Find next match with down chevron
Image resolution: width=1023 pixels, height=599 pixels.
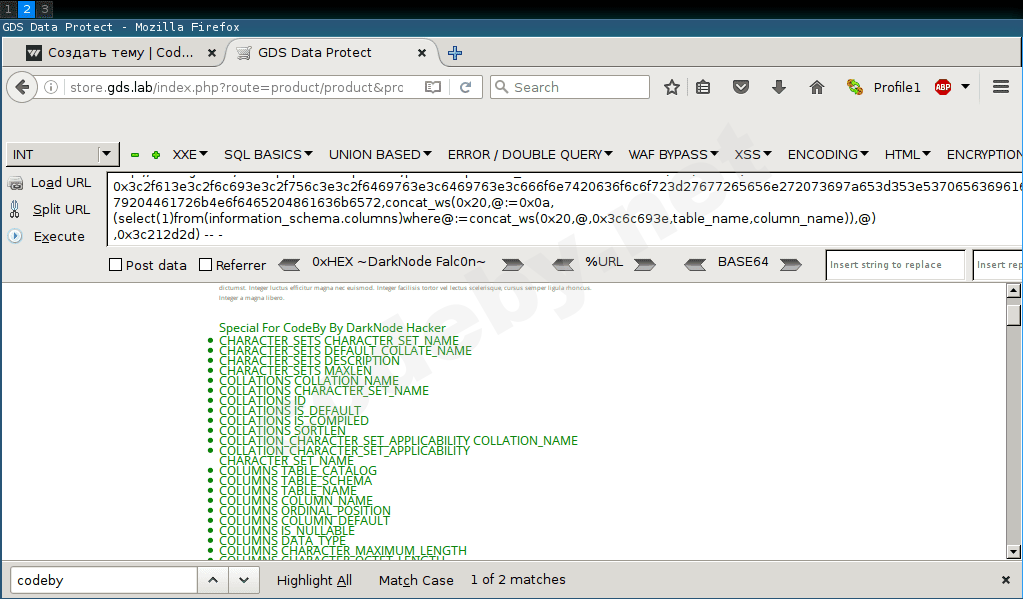[244, 580]
